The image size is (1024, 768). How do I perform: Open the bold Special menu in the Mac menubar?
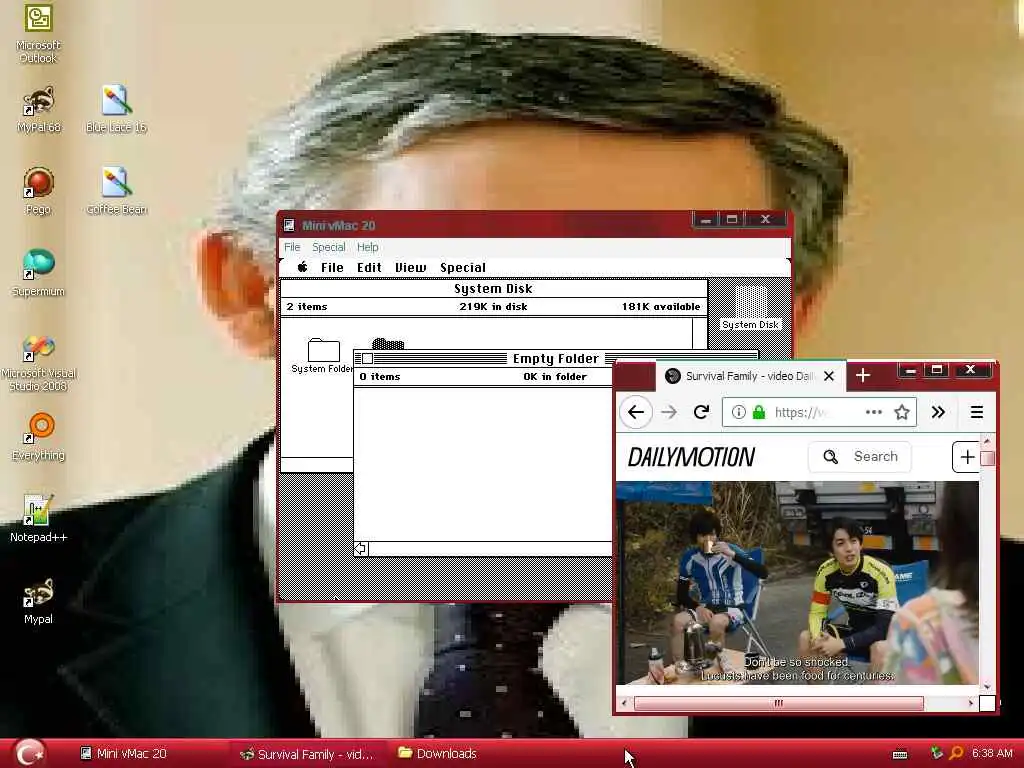click(462, 267)
